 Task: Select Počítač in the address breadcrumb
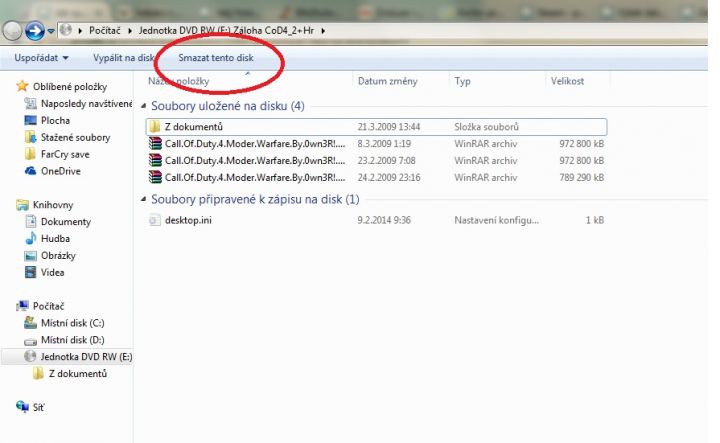[105, 31]
